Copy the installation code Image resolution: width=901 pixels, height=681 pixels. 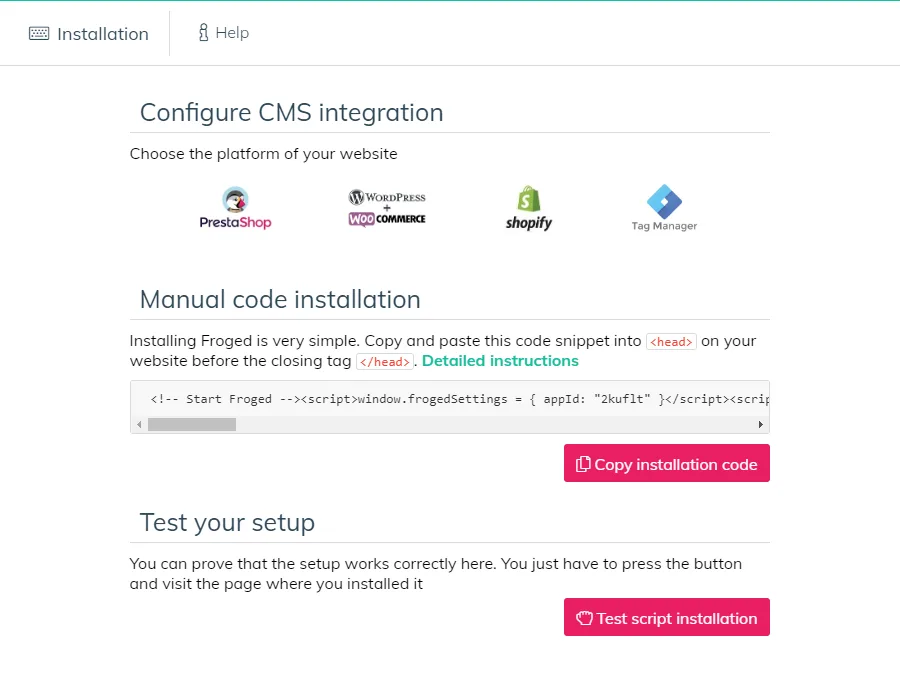tap(667, 463)
